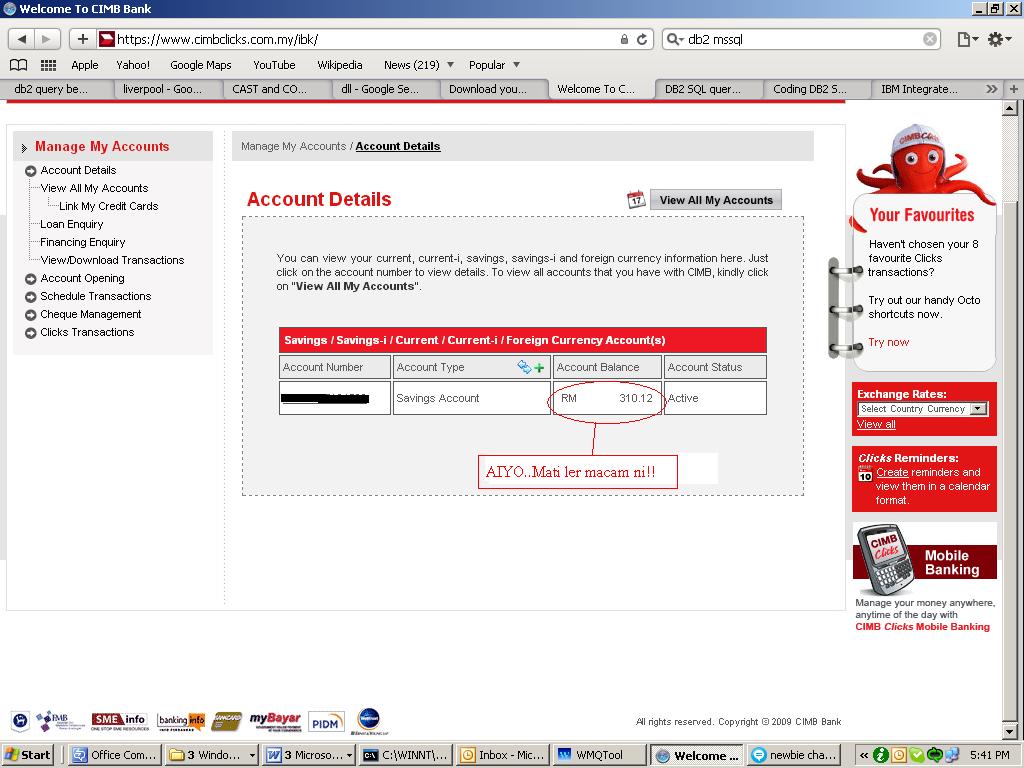Click the CIMB Clicks Mobile Banking link
This screenshot has height=768, width=1024.
point(922,627)
